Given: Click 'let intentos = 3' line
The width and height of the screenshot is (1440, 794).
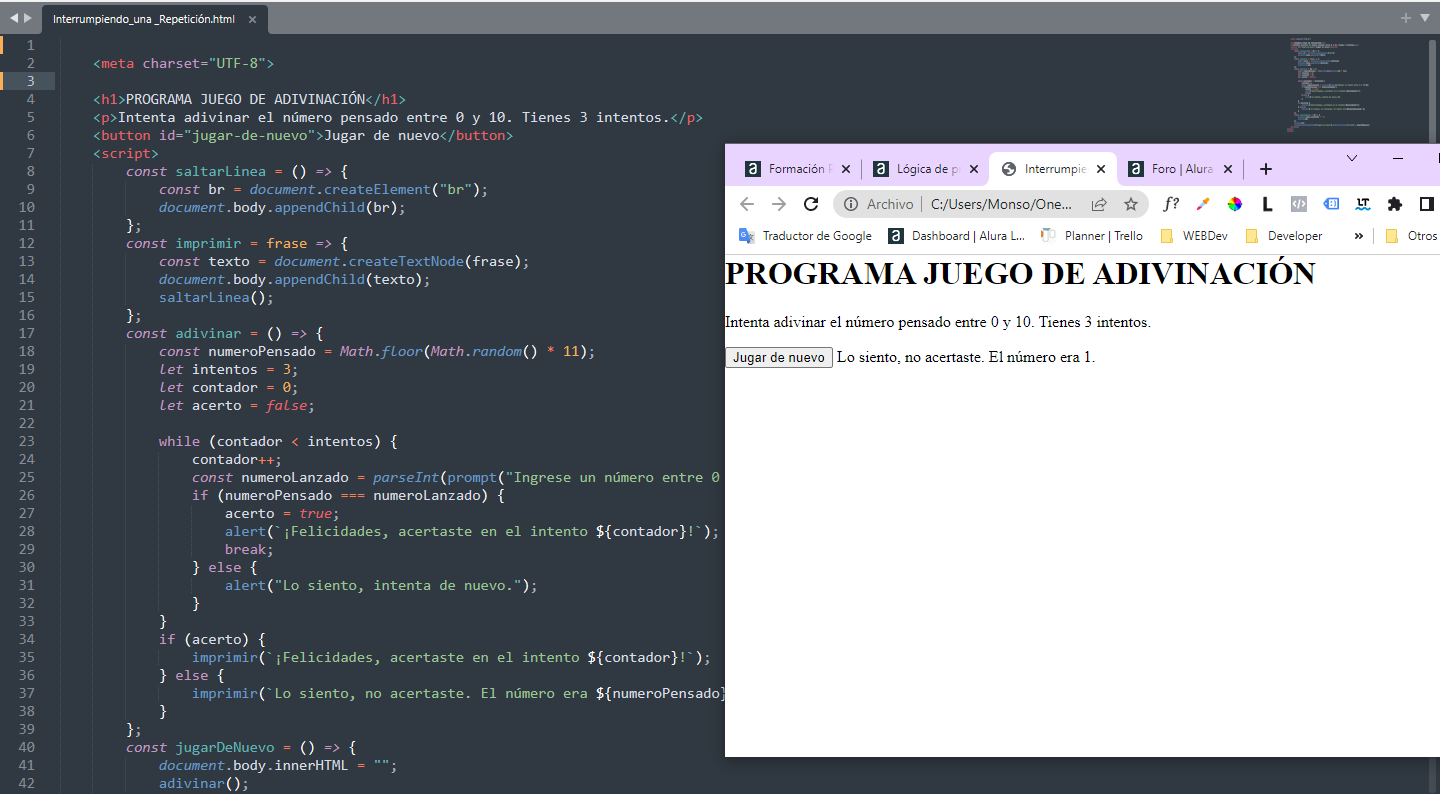Looking at the screenshot, I should coord(229,369).
